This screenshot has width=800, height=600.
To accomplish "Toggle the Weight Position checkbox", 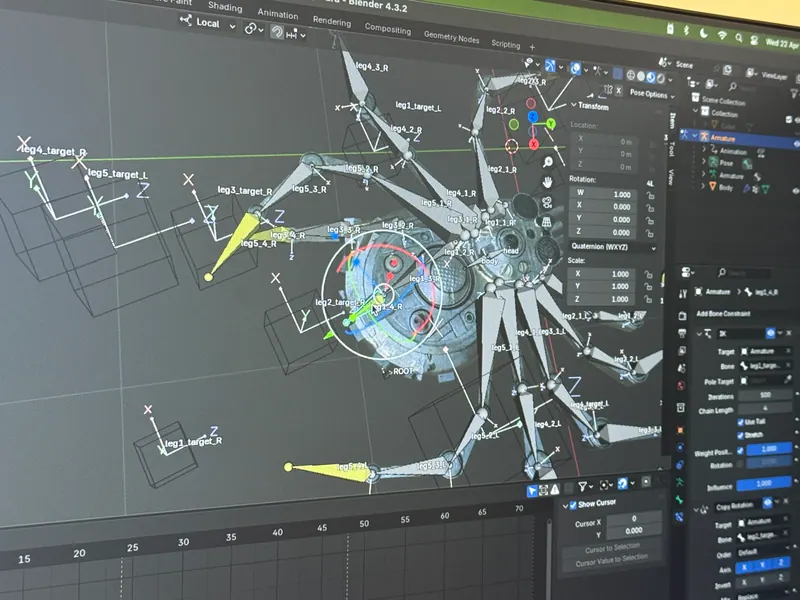I will click(x=740, y=451).
